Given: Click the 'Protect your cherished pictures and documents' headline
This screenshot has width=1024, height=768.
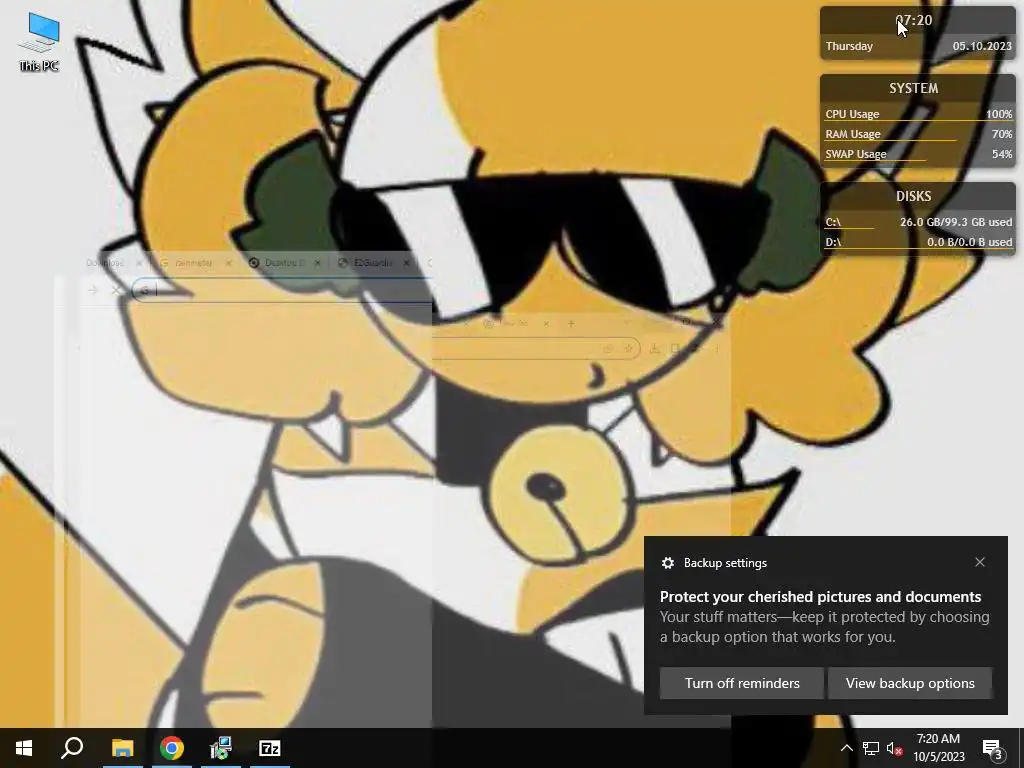Looking at the screenshot, I should coord(820,597).
